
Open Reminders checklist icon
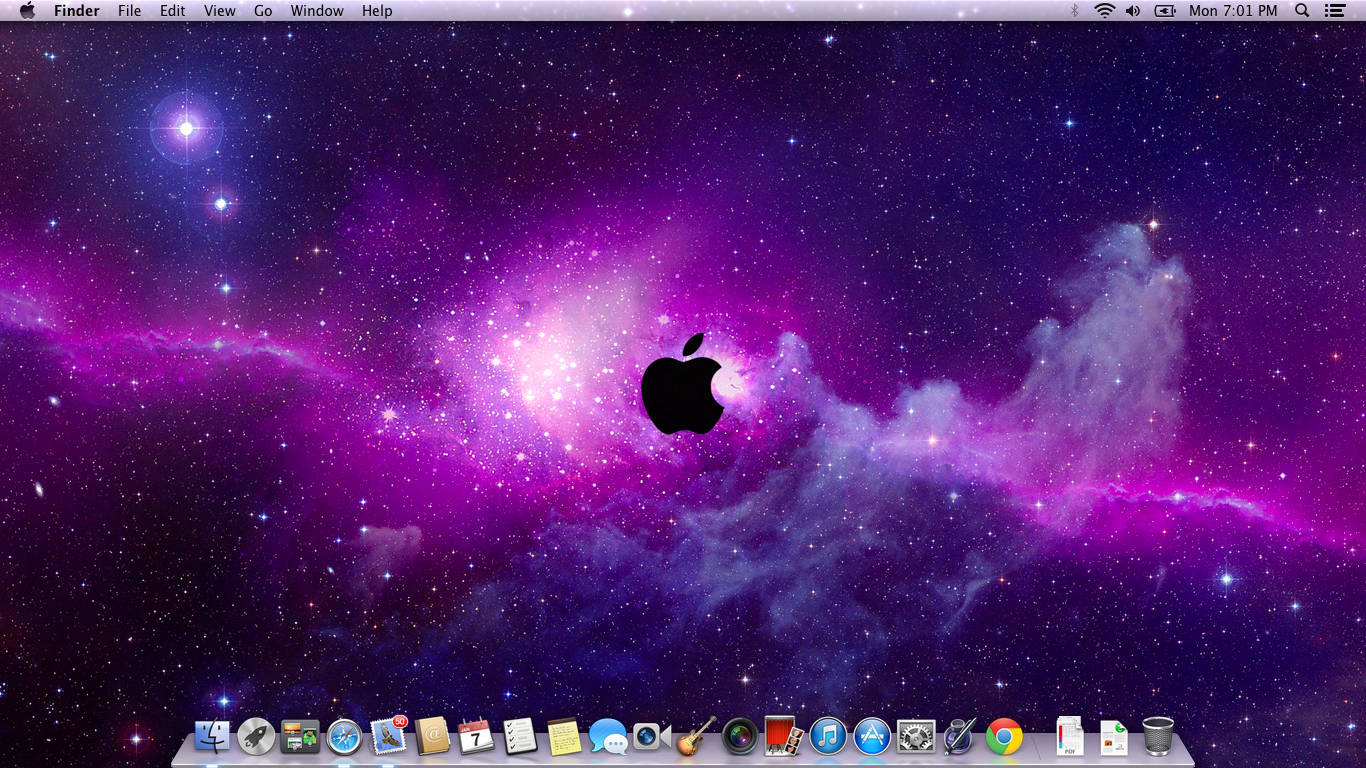[520, 737]
